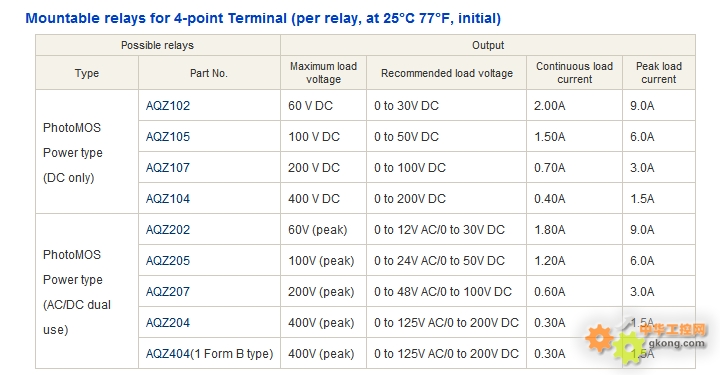Open the AQZ104 part number link
The width and height of the screenshot is (720, 375).
[x=168, y=199]
